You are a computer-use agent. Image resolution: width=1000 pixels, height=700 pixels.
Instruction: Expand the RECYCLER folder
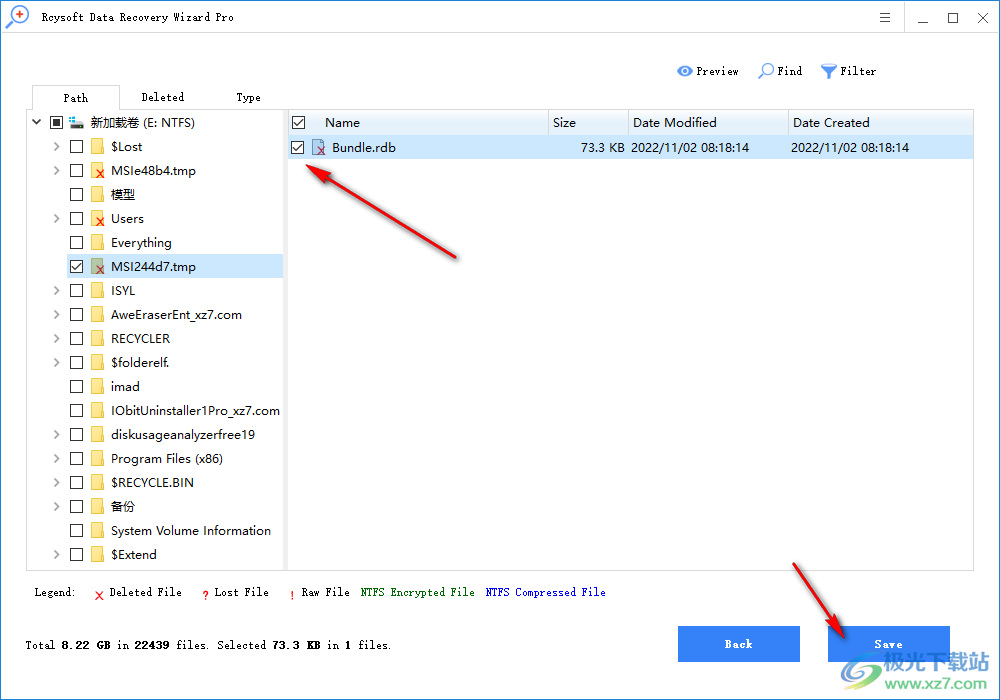[x=57, y=338]
